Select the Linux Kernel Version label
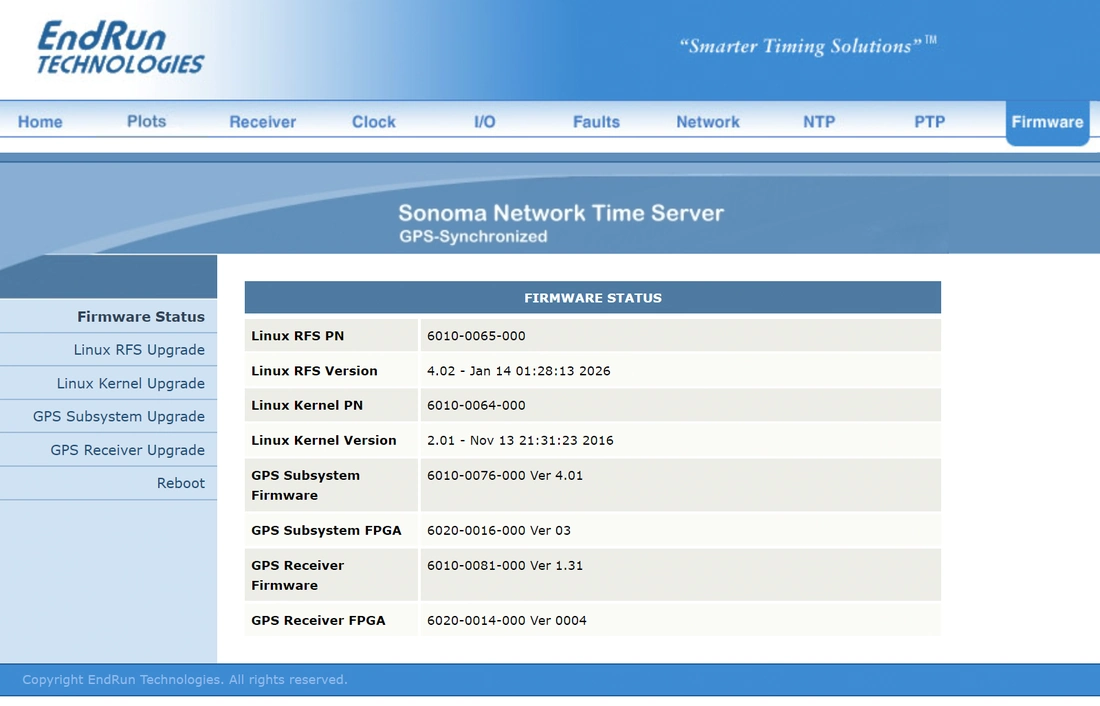This screenshot has height=706, width=1100. (x=324, y=440)
